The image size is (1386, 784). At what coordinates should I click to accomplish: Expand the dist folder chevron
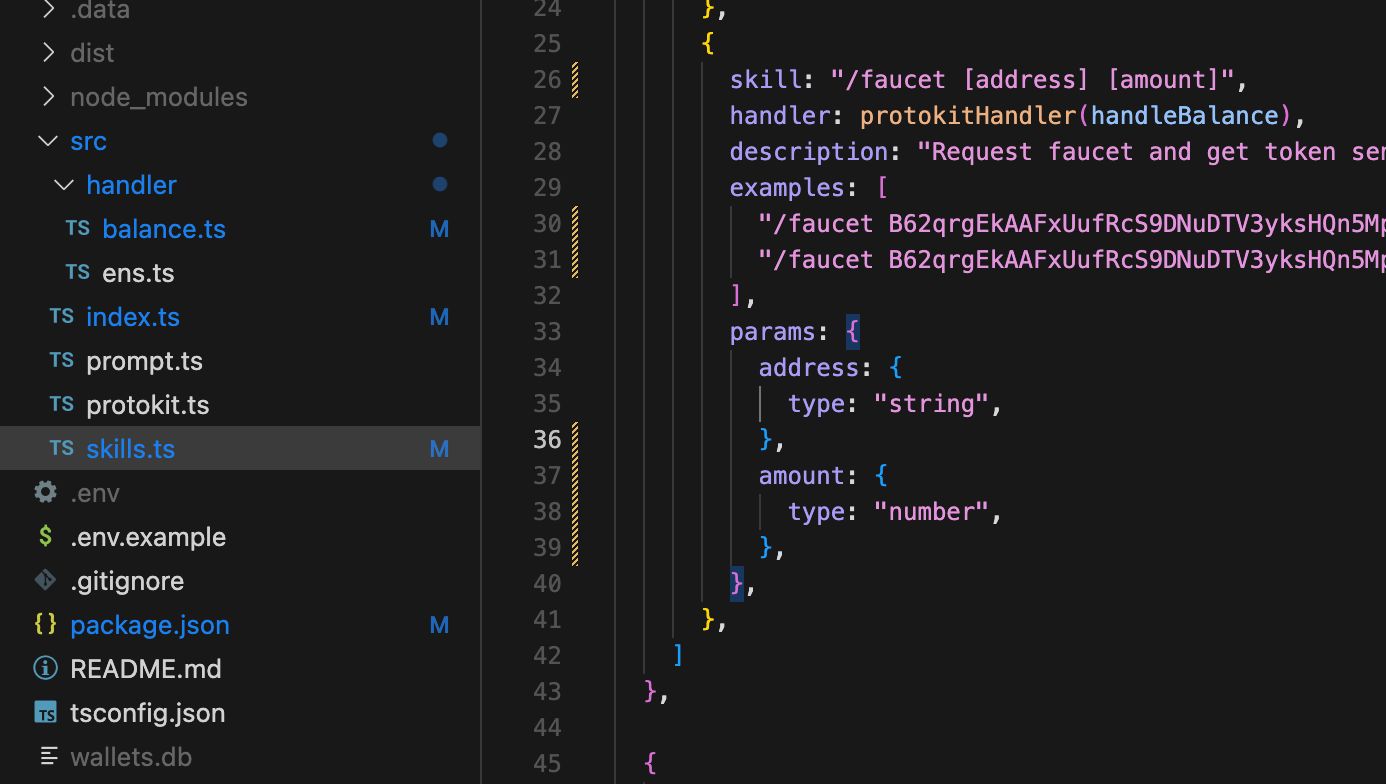(x=48, y=53)
